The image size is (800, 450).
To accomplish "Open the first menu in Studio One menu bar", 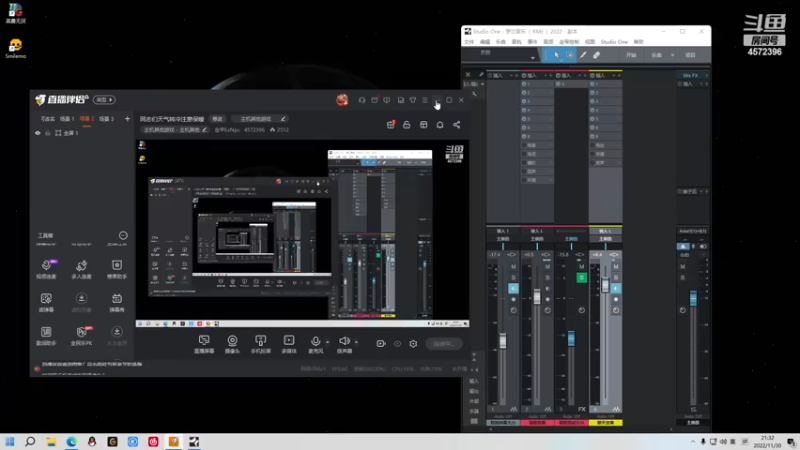I will click(469, 42).
